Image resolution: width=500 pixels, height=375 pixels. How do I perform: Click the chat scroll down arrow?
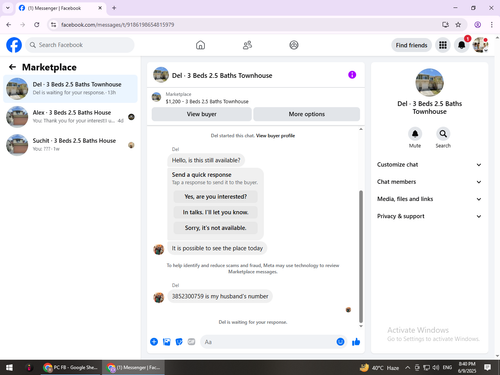pos(361,326)
